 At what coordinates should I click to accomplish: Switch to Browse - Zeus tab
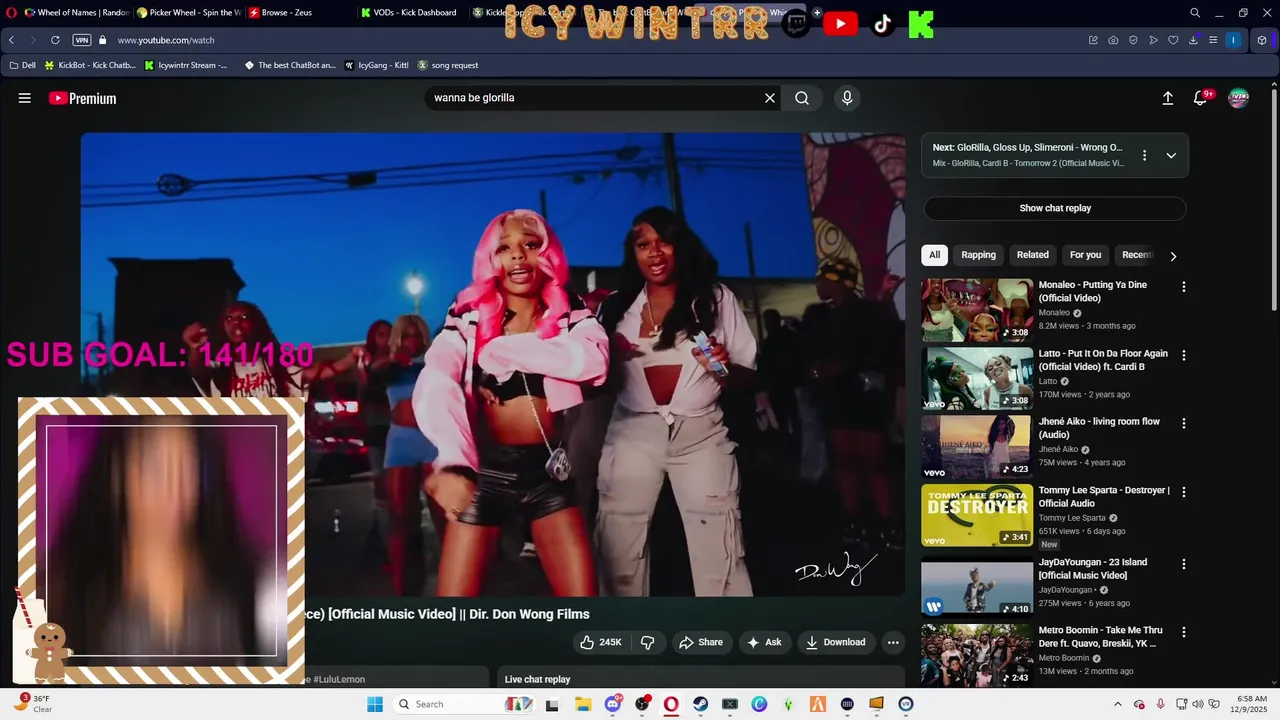(300, 13)
